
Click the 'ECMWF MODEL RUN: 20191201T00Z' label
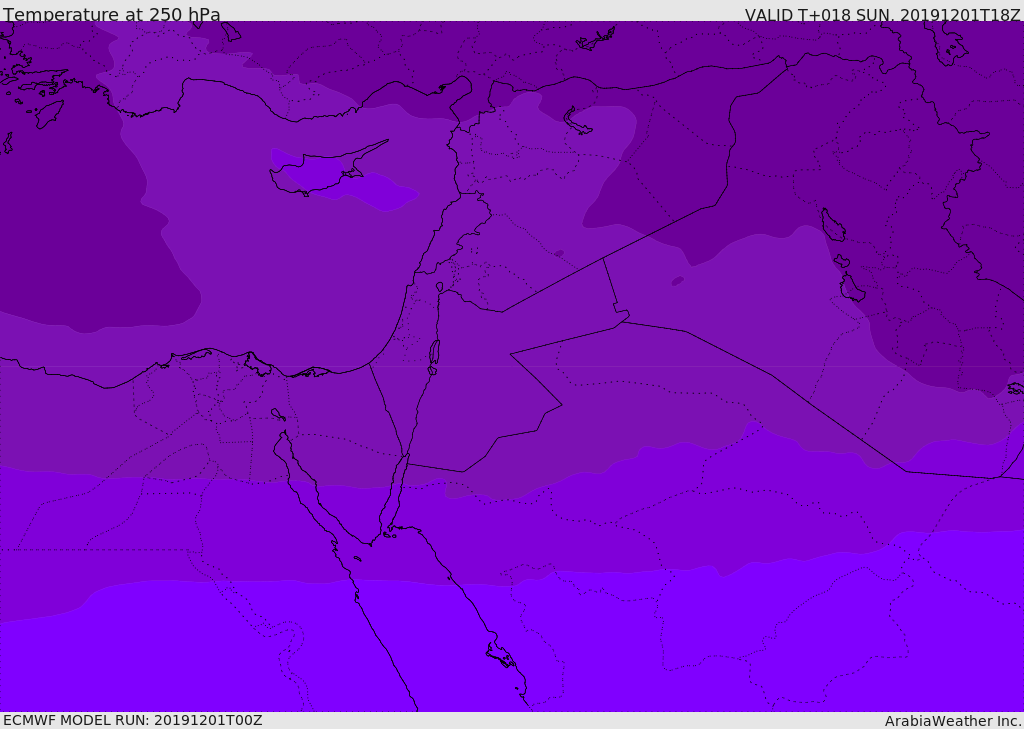point(133,720)
